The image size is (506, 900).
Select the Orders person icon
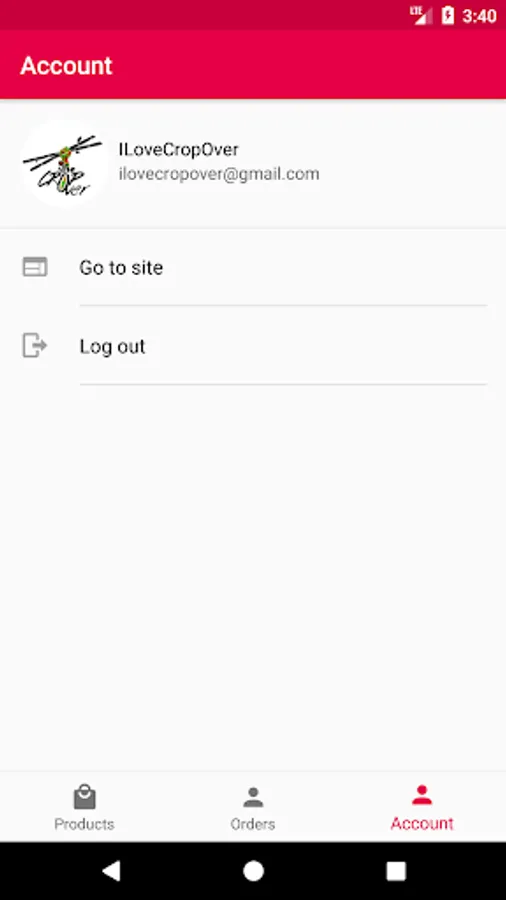click(x=253, y=797)
